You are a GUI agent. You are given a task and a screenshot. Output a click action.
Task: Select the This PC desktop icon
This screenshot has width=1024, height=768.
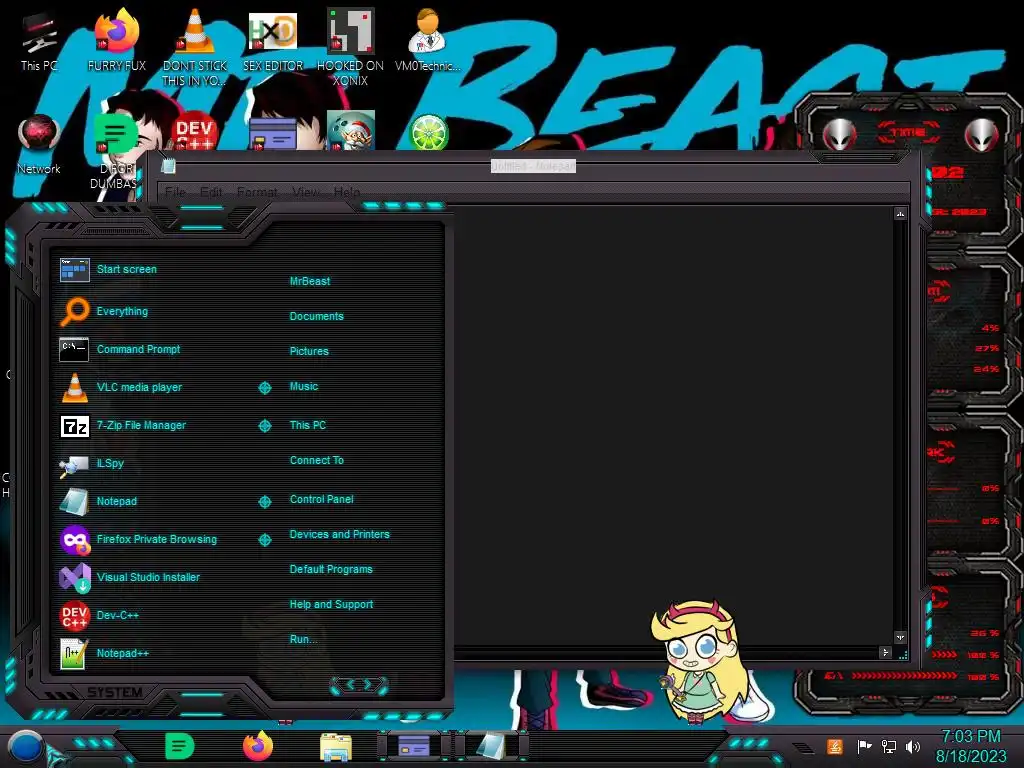coord(39,41)
